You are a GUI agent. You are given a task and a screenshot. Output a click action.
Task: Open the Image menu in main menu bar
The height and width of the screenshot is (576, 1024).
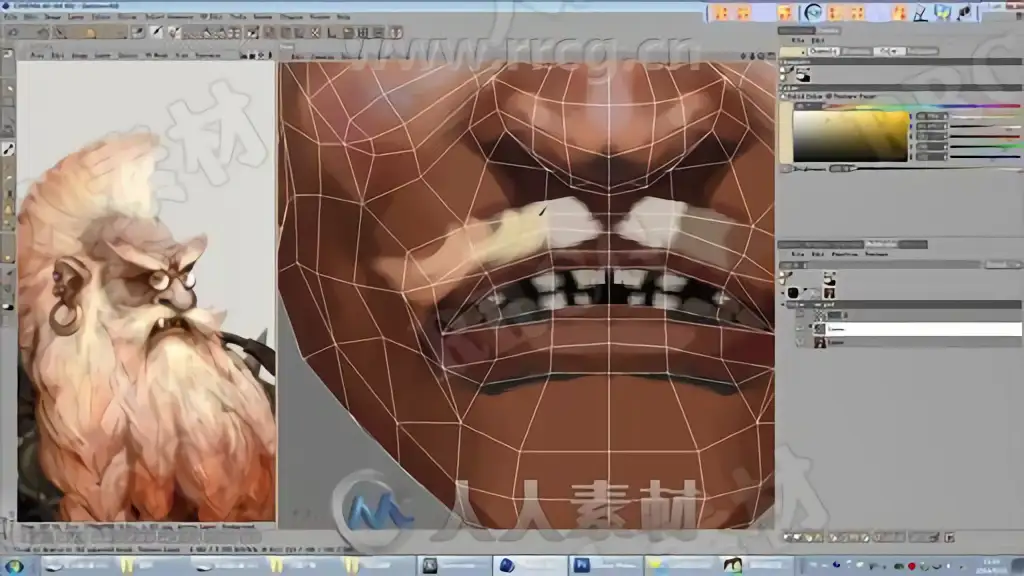pyautogui.click(x=52, y=16)
